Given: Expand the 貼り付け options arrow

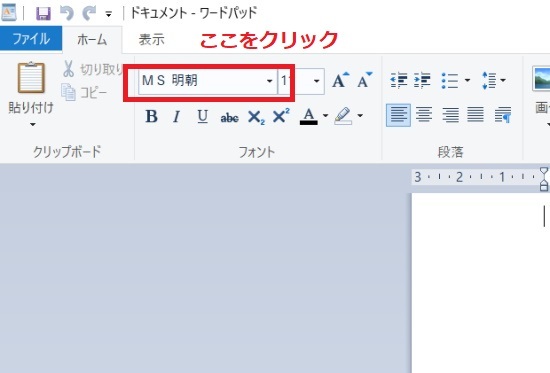Looking at the screenshot, I should [x=33, y=124].
